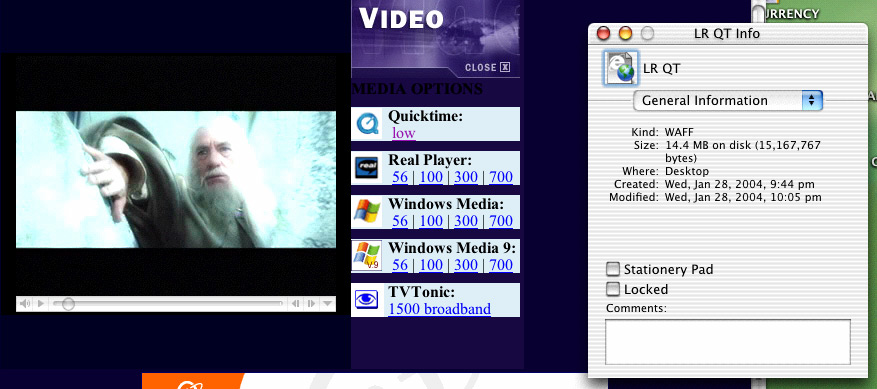877x389 pixels.
Task: Open Windows Media 9 56 stream link
Action: point(400,265)
